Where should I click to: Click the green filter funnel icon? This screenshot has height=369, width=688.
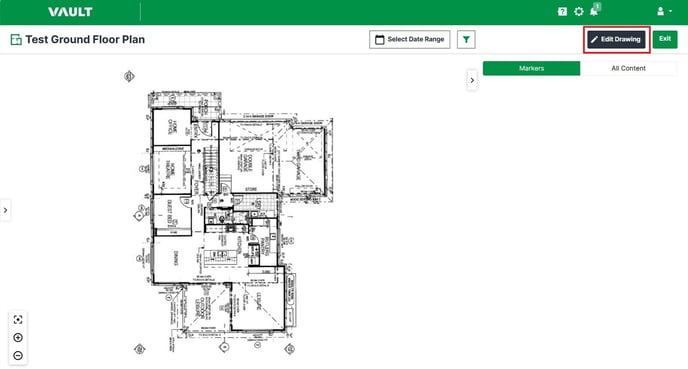click(466, 39)
